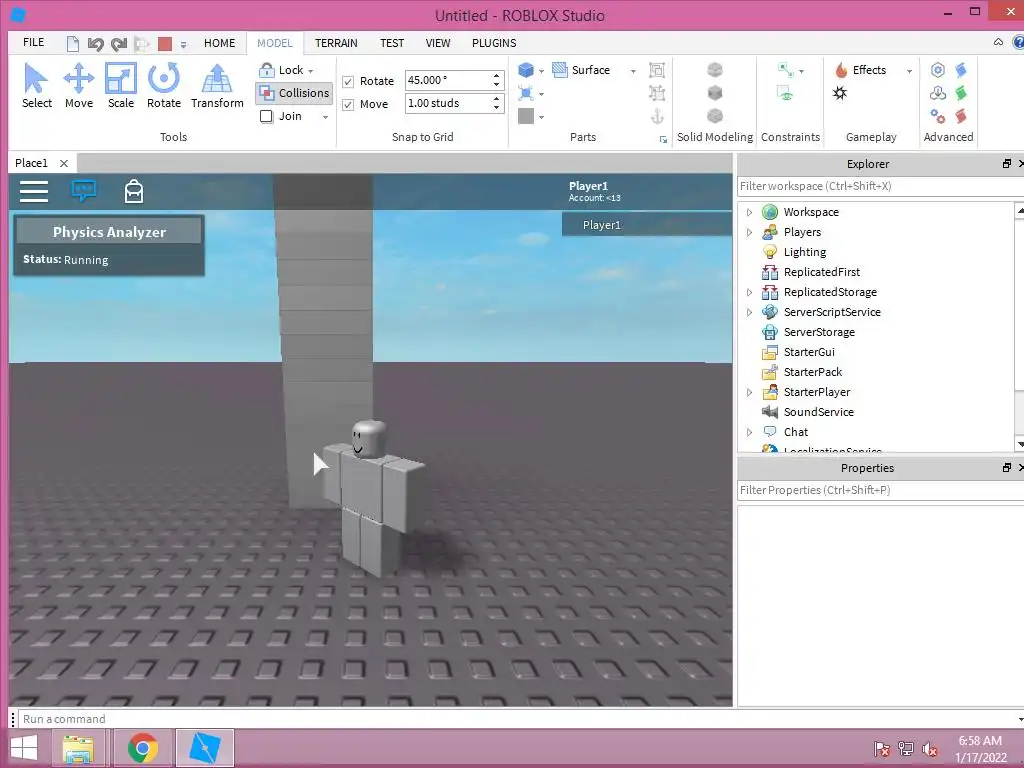The height and width of the screenshot is (768, 1024).
Task: Switch to the TEST ribbon tab
Action: 392,43
